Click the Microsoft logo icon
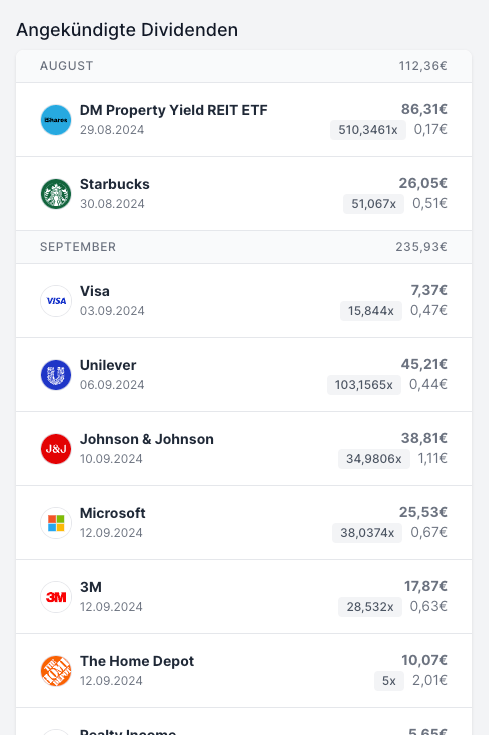This screenshot has width=489, height=735. 56,523
